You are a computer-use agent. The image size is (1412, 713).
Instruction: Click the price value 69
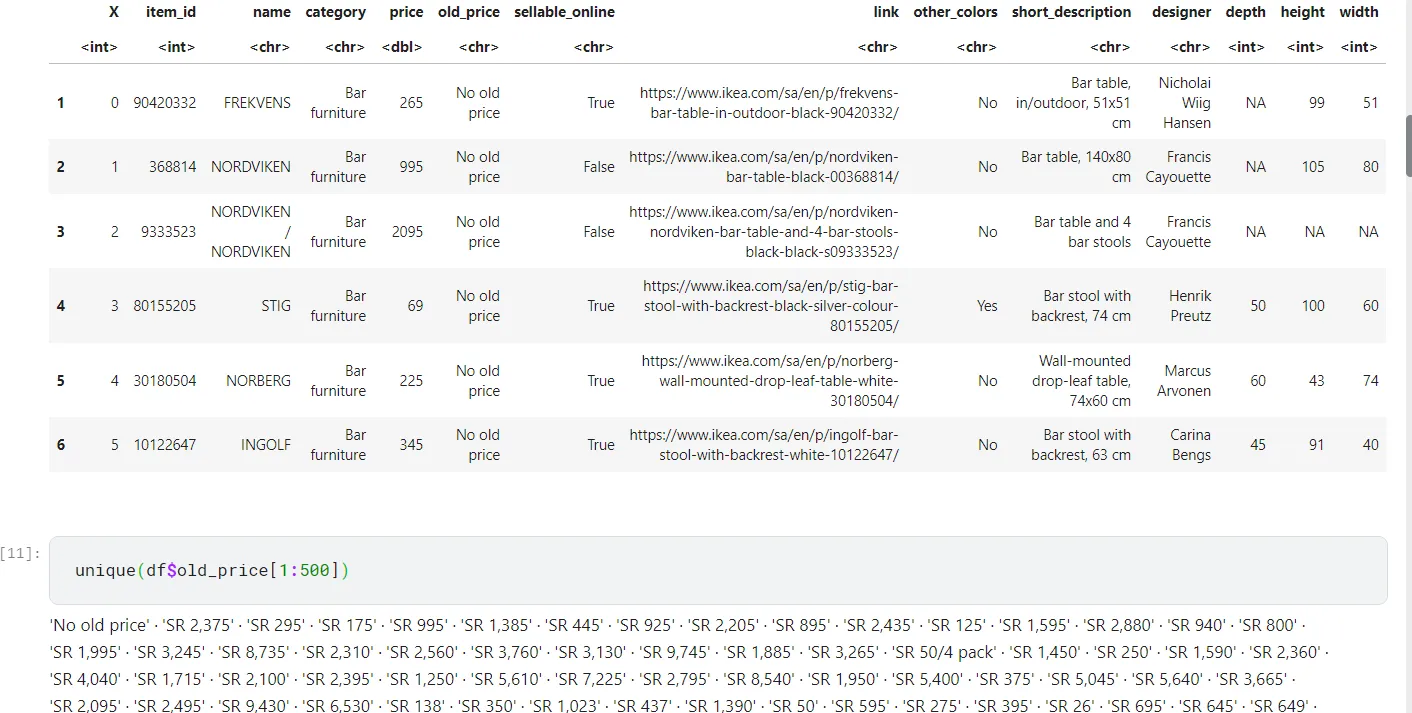pyautogui.click(x=416, y=306)
